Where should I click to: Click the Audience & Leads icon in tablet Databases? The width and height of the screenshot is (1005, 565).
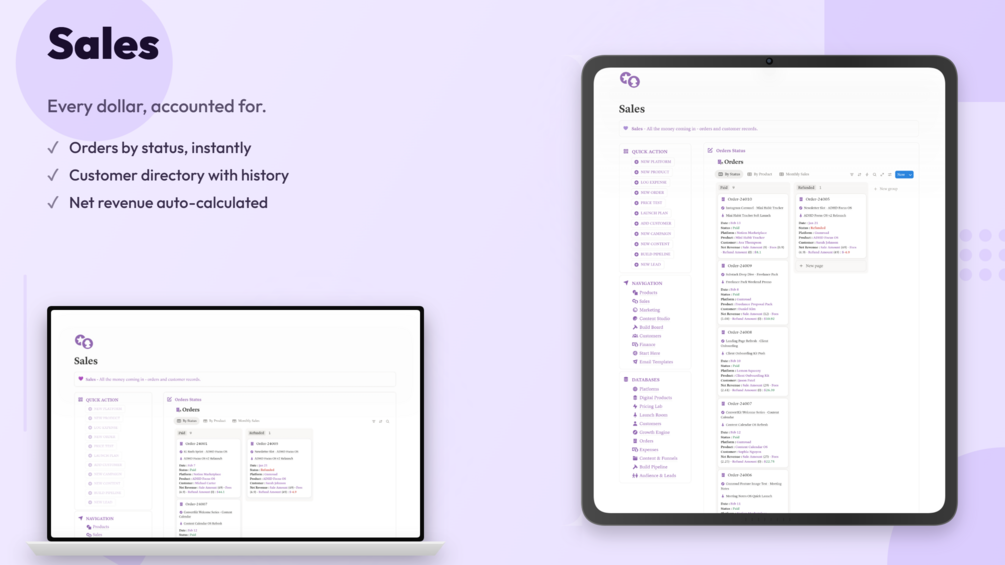635,475
